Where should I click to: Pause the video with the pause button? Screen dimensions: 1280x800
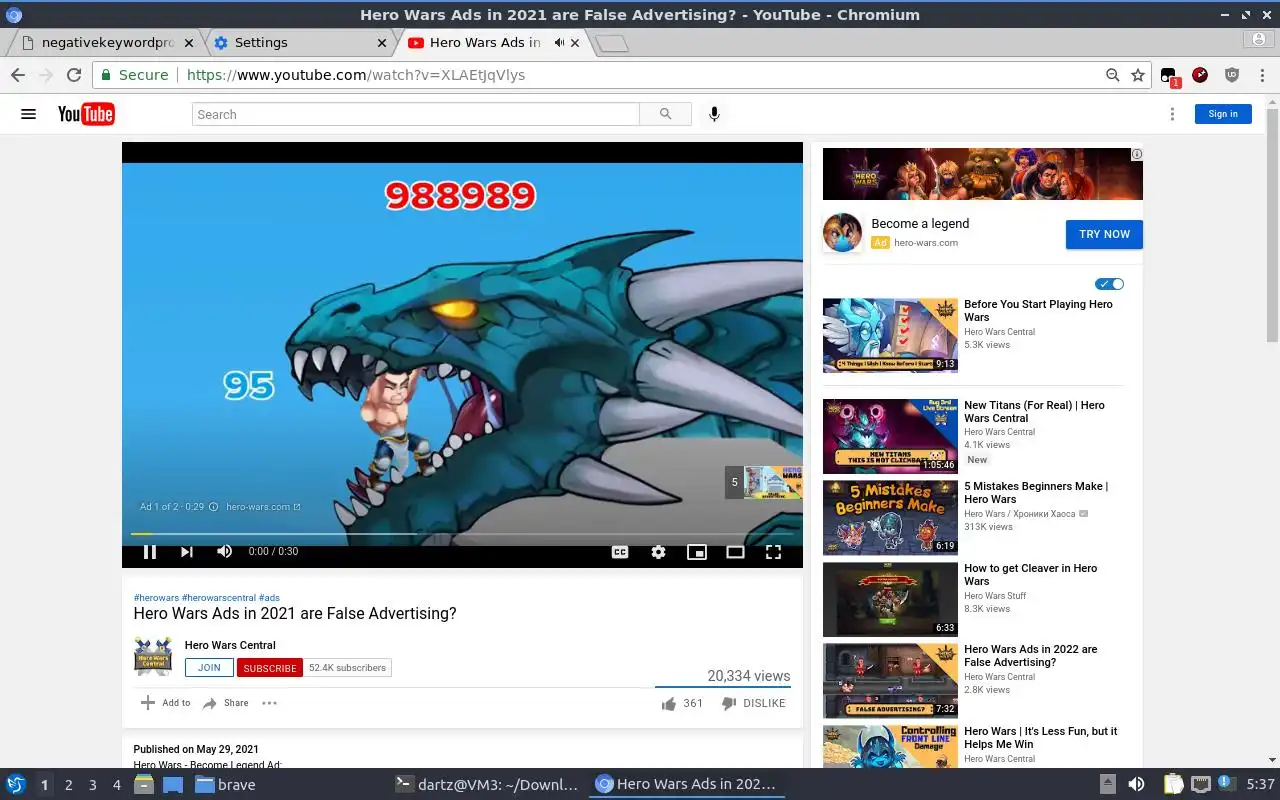coord(149,551)
